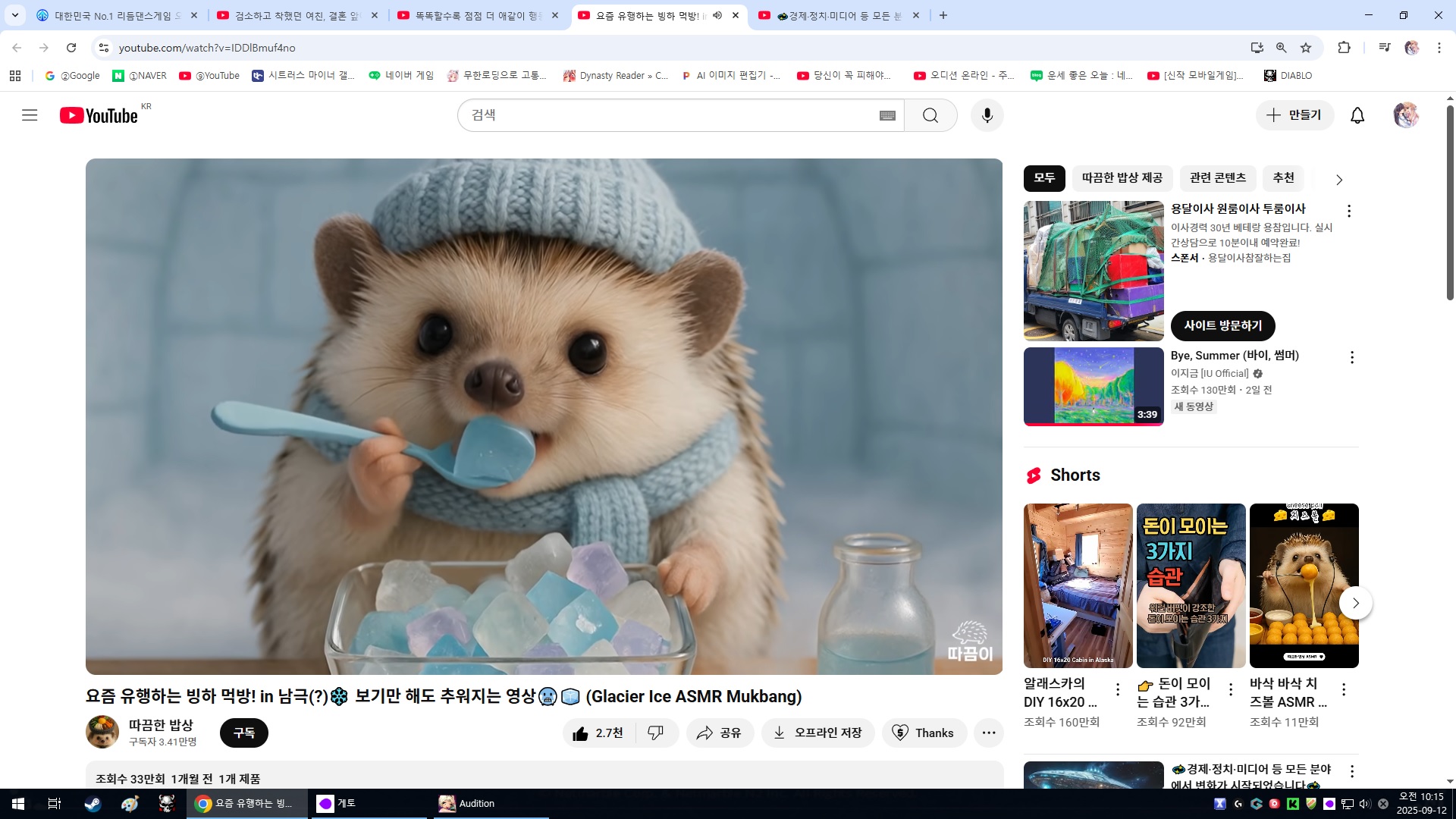Click the search magnifier button
1456x819 pixels.
tap(930, 115)
